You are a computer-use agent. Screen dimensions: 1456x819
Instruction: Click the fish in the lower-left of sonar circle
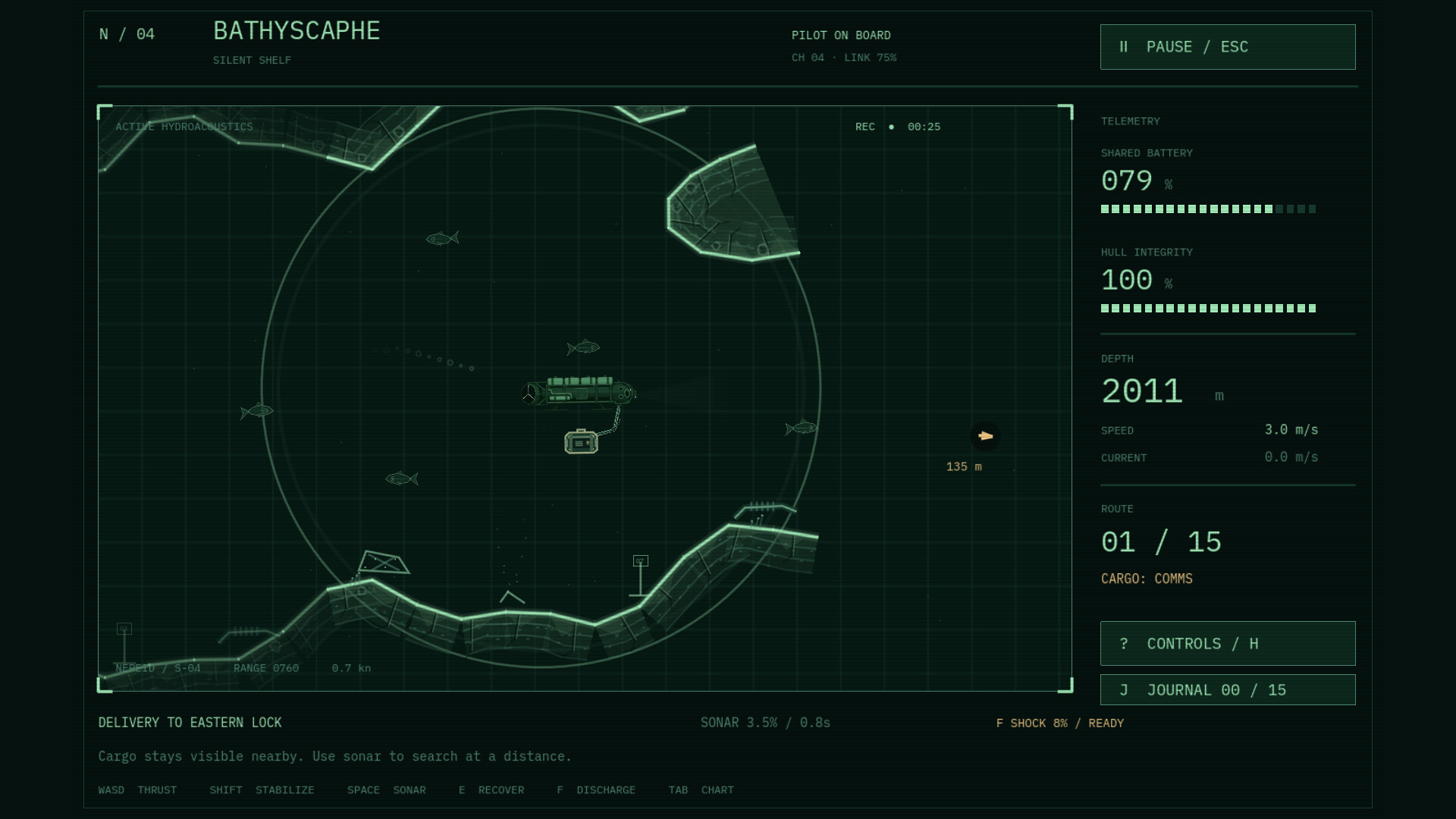402,479
